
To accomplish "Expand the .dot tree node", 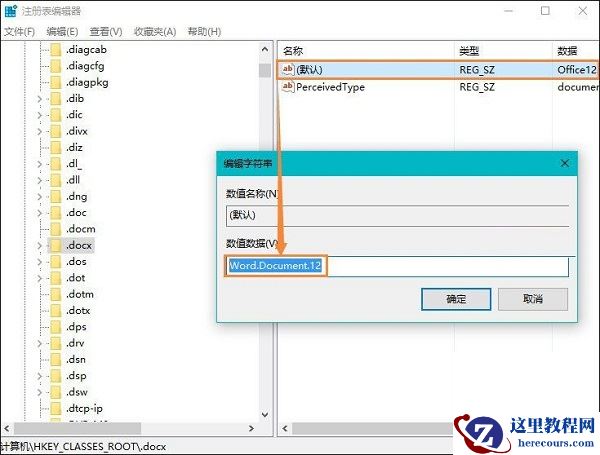I will [x=39, y=278].
